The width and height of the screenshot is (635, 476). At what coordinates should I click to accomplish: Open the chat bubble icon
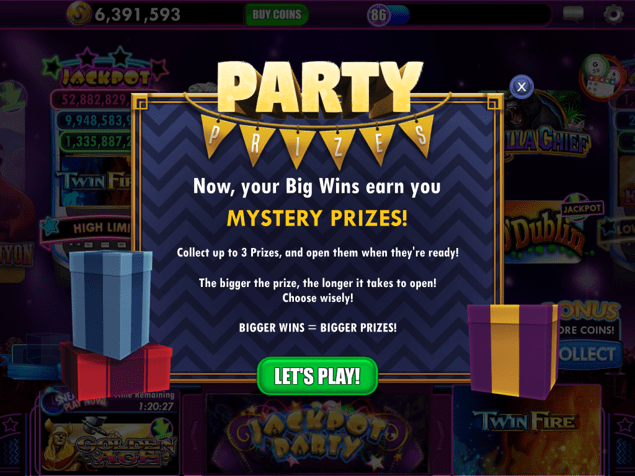coord(573,14)
